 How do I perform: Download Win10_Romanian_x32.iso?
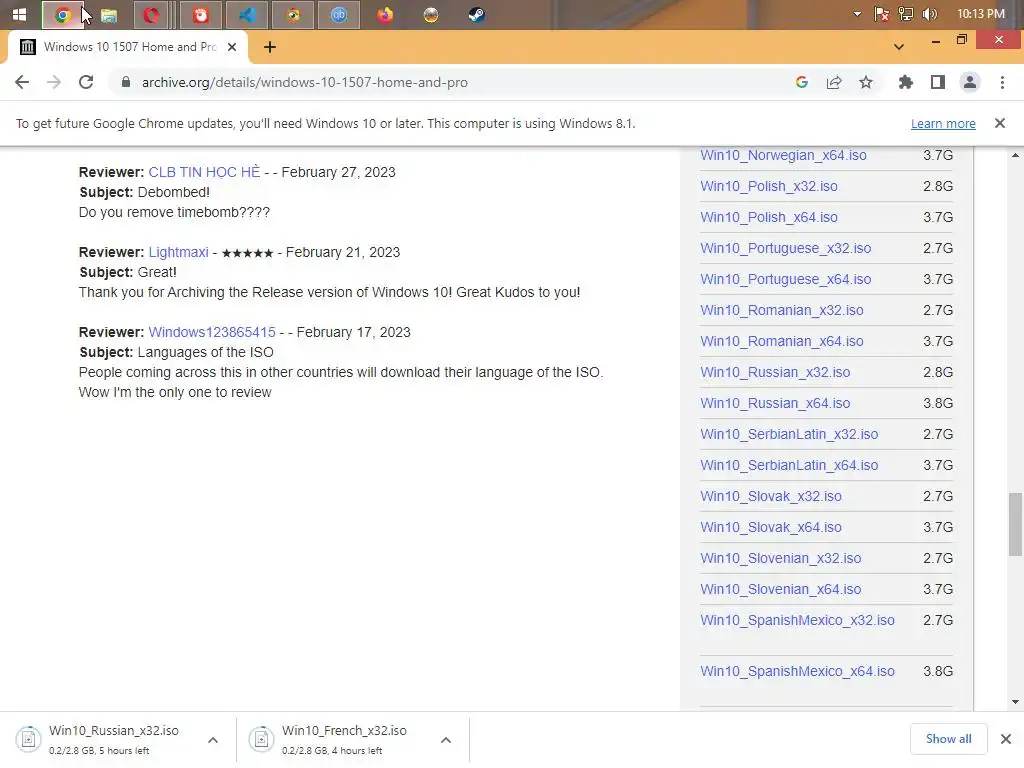[x=782, y=310]
